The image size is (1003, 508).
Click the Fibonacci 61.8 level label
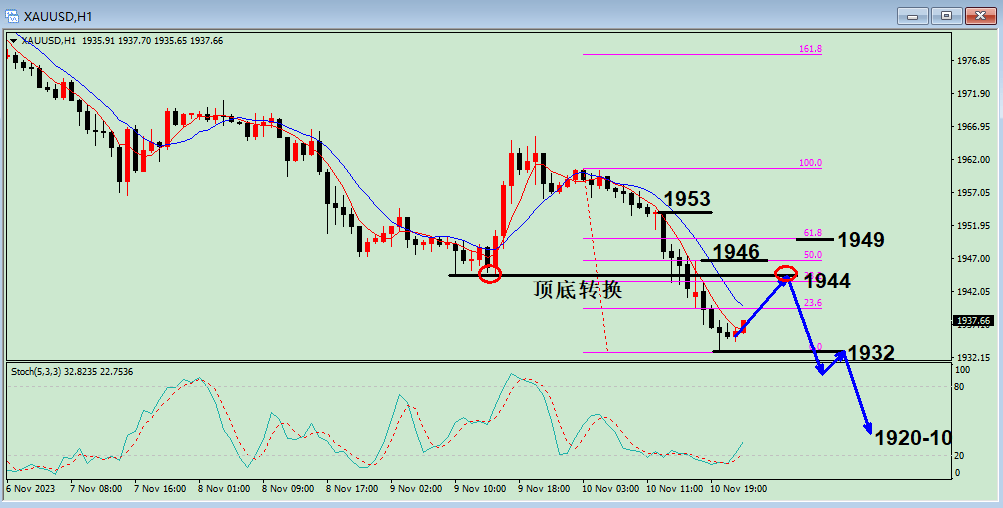(812, 233)
